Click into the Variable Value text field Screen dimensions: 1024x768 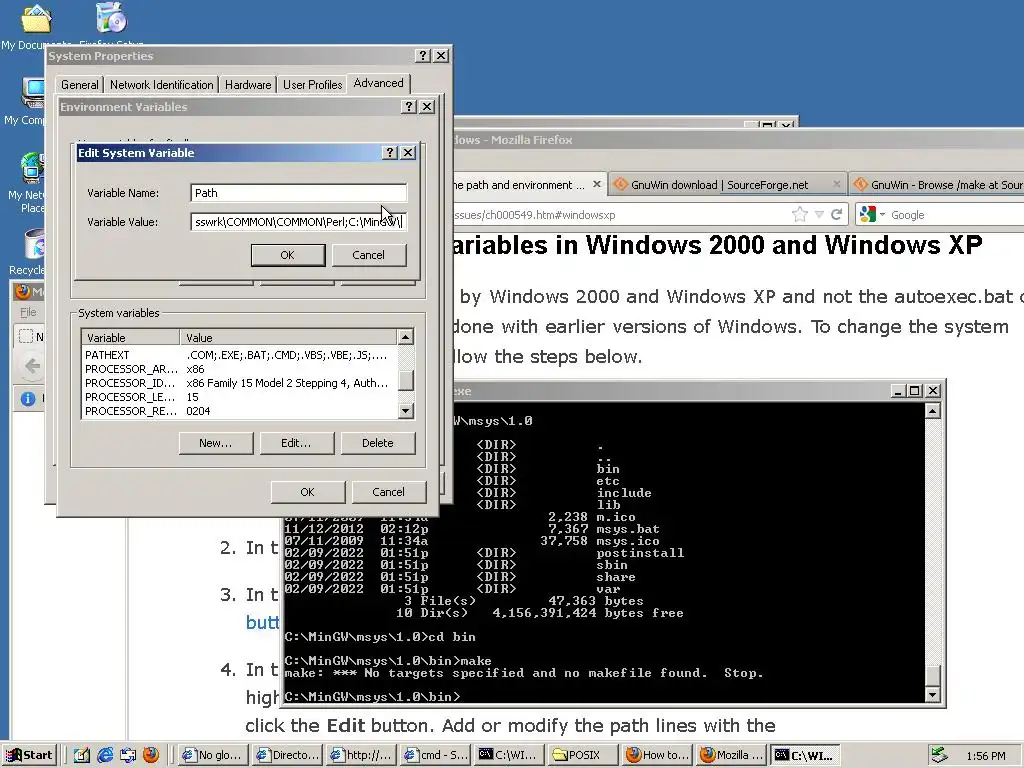coord(298,222)
